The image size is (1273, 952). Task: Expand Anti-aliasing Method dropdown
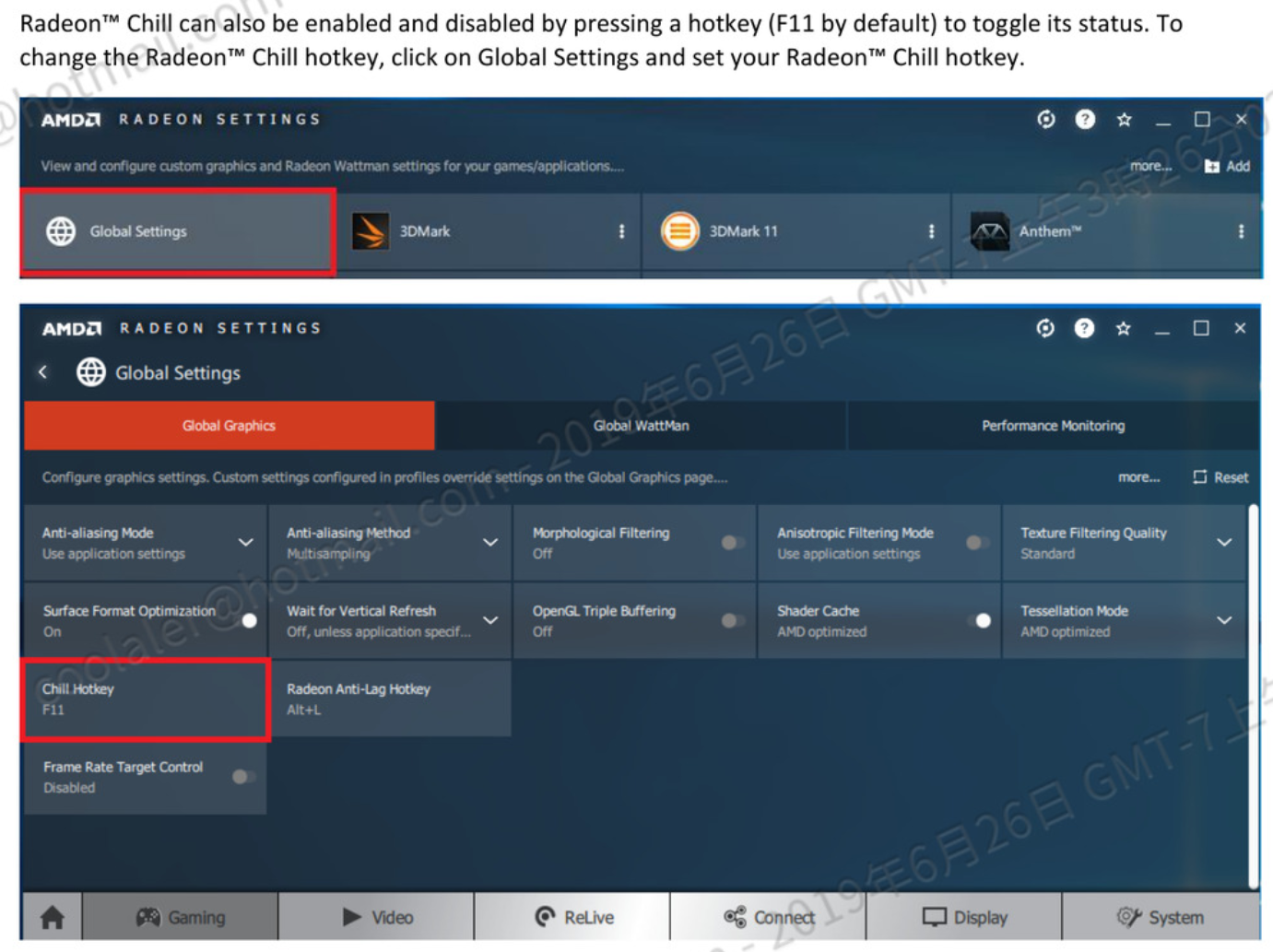click(490, 543)
